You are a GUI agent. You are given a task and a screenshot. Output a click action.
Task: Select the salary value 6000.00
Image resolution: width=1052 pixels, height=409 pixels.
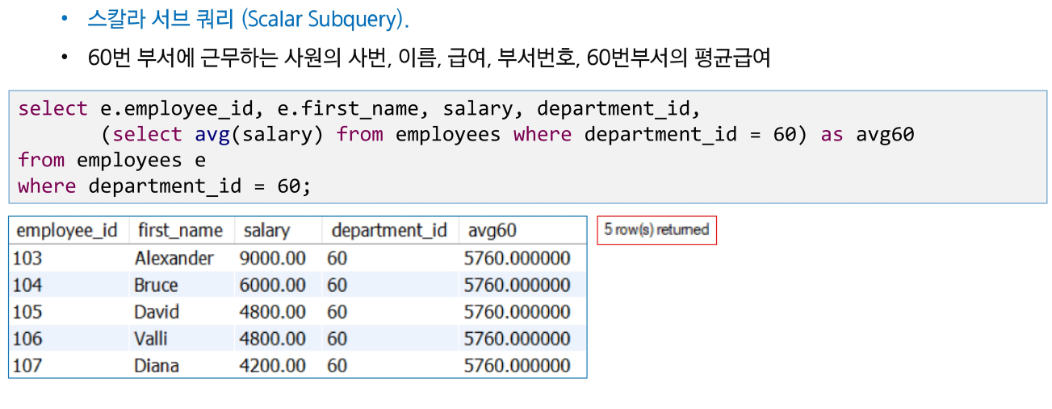click(x=272, y=285)
